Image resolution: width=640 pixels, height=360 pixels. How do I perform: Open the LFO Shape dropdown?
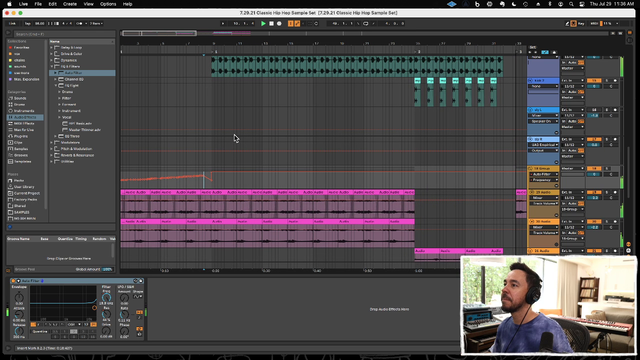tap(138, 296)
